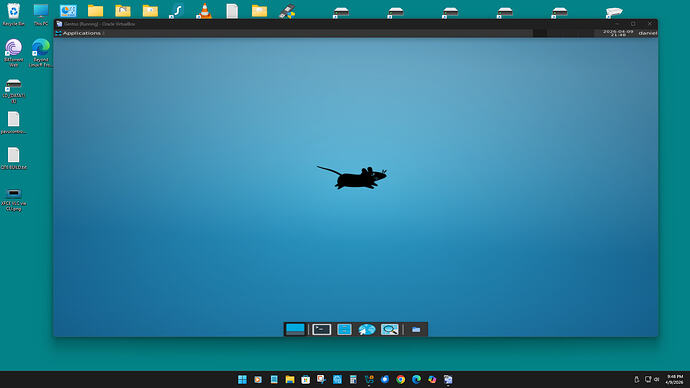Open Calculator from the Windows taskbar

(353, 379)
